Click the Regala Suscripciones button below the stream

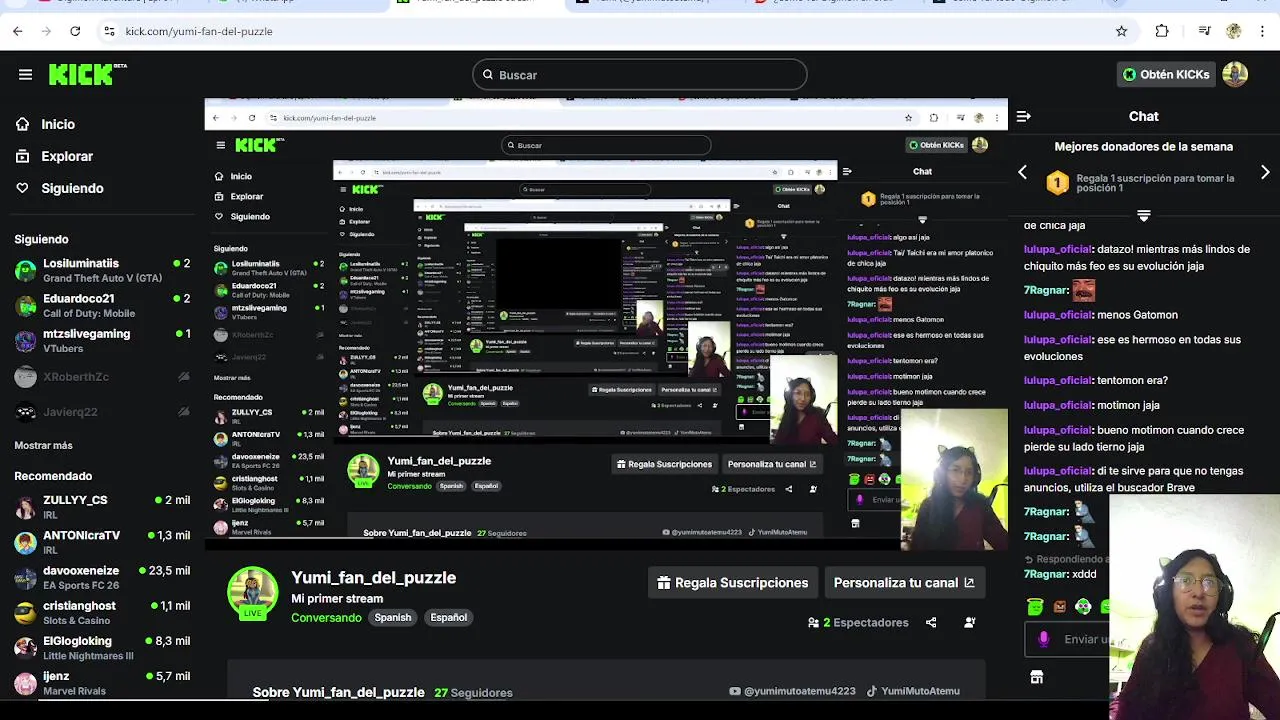coord(732,583)
